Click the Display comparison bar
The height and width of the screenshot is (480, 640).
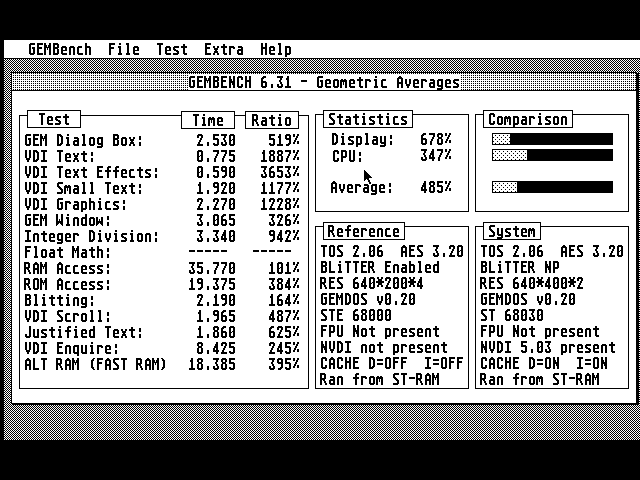(552, 139)
